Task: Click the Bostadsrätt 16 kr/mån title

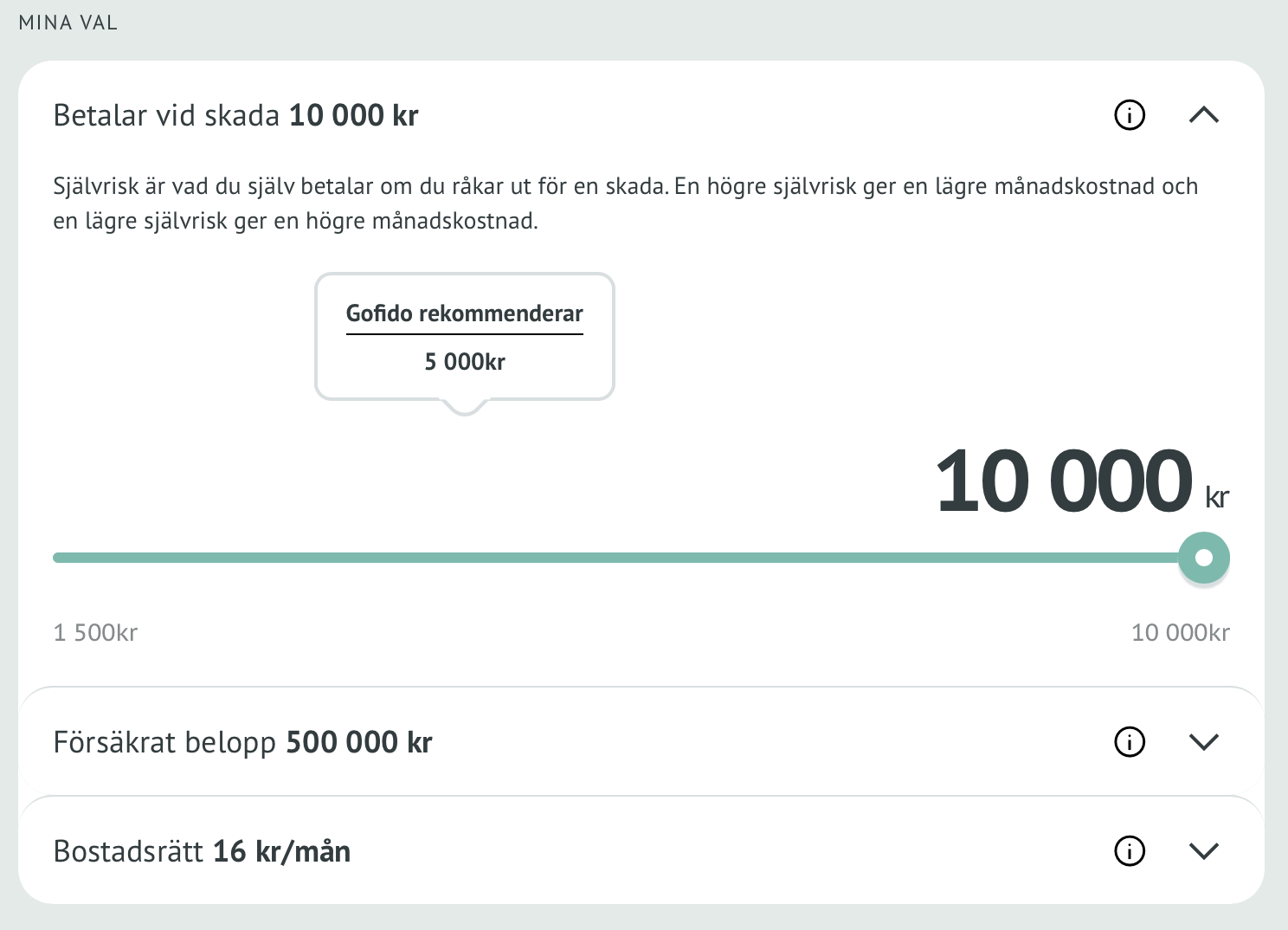Action: [x=202, y=851]
